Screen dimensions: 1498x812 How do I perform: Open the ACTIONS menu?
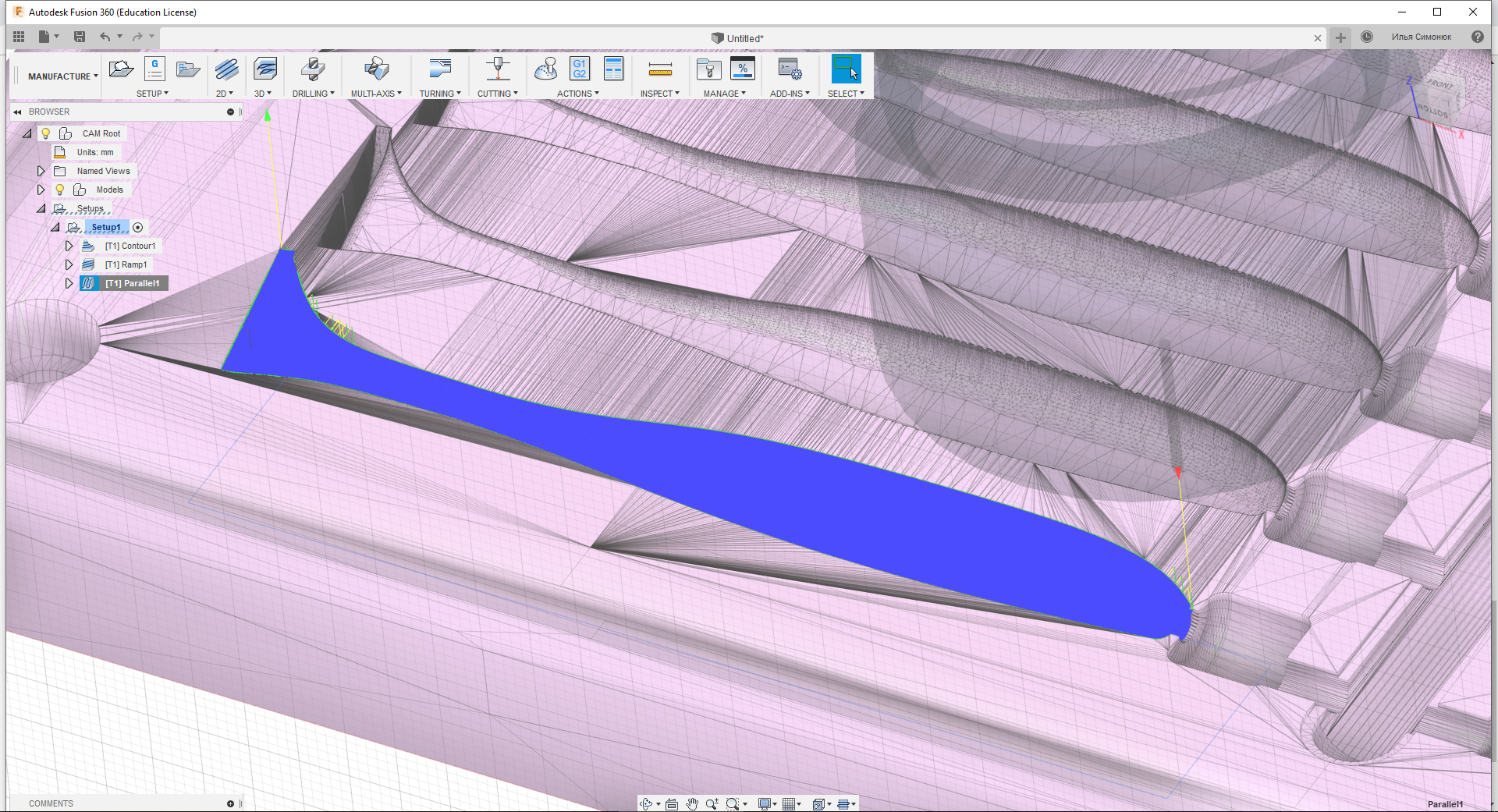(x=578, y=94)
